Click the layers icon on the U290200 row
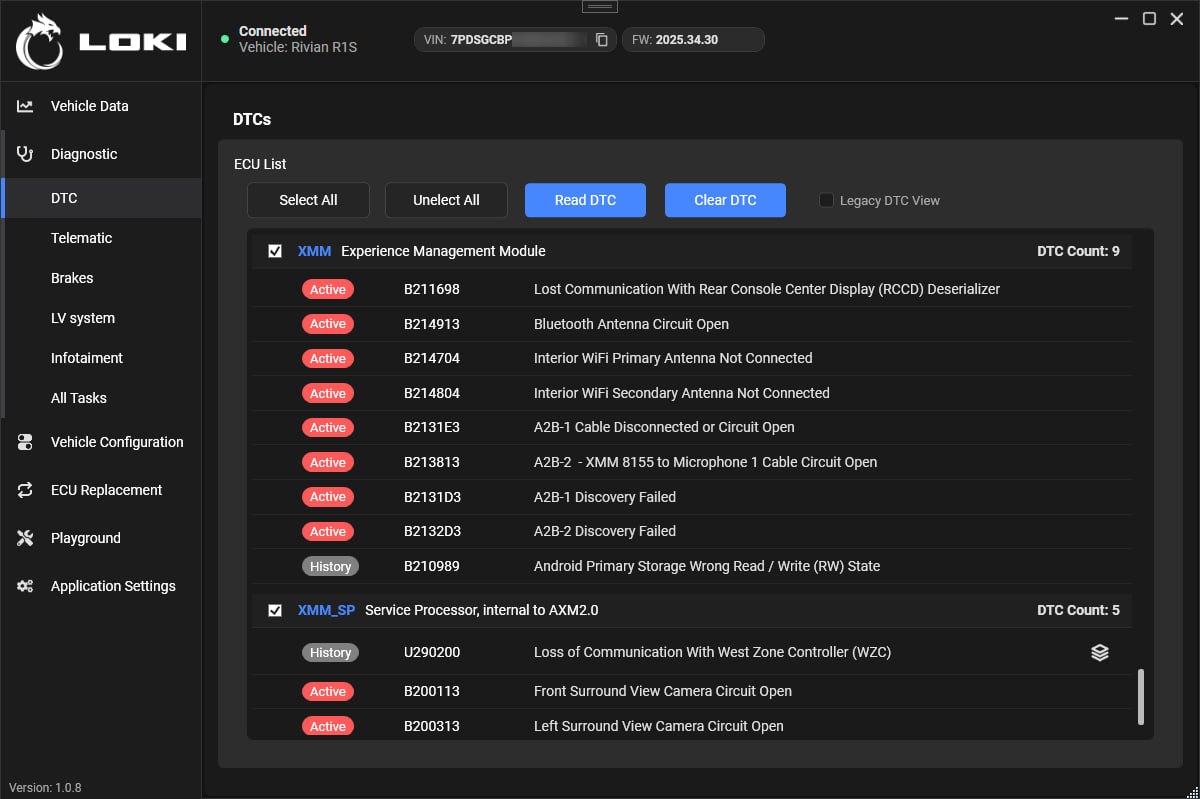The width and height of the screenshot is (1200, 799). 1100,652
